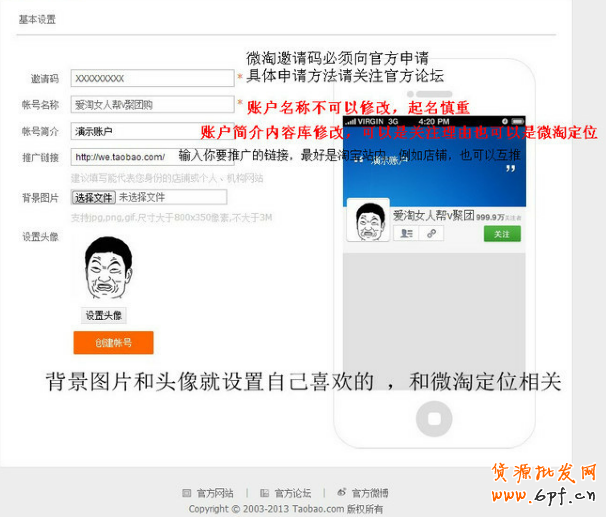Click the icon beside 官方论坛
This screenshot has height=517, width=606.
click(x=264, y=493)
